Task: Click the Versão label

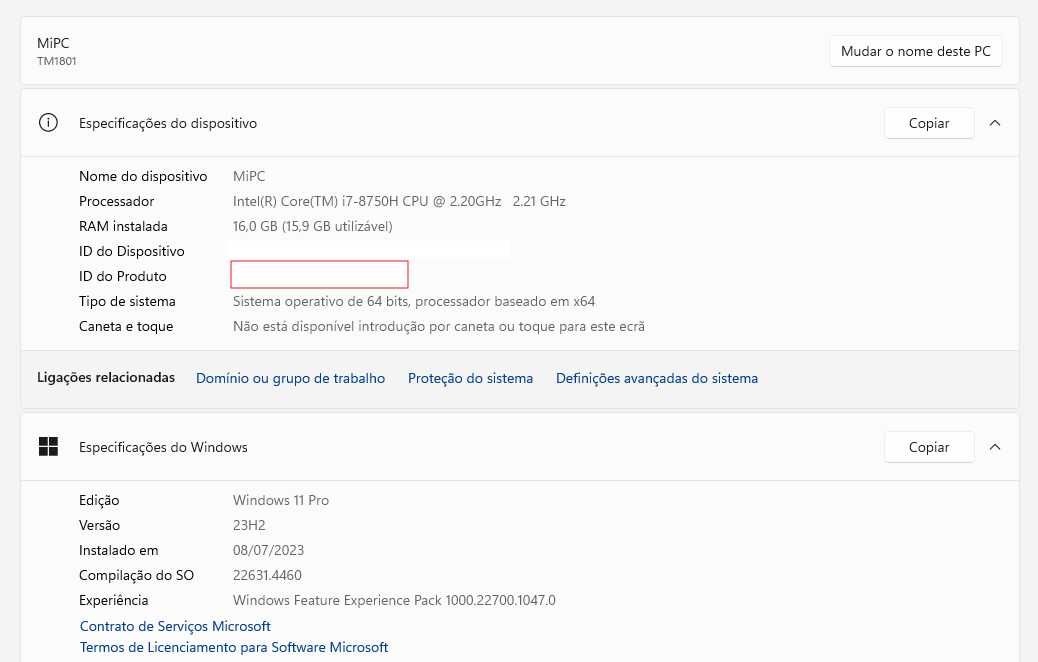Action: pos(99,526)
